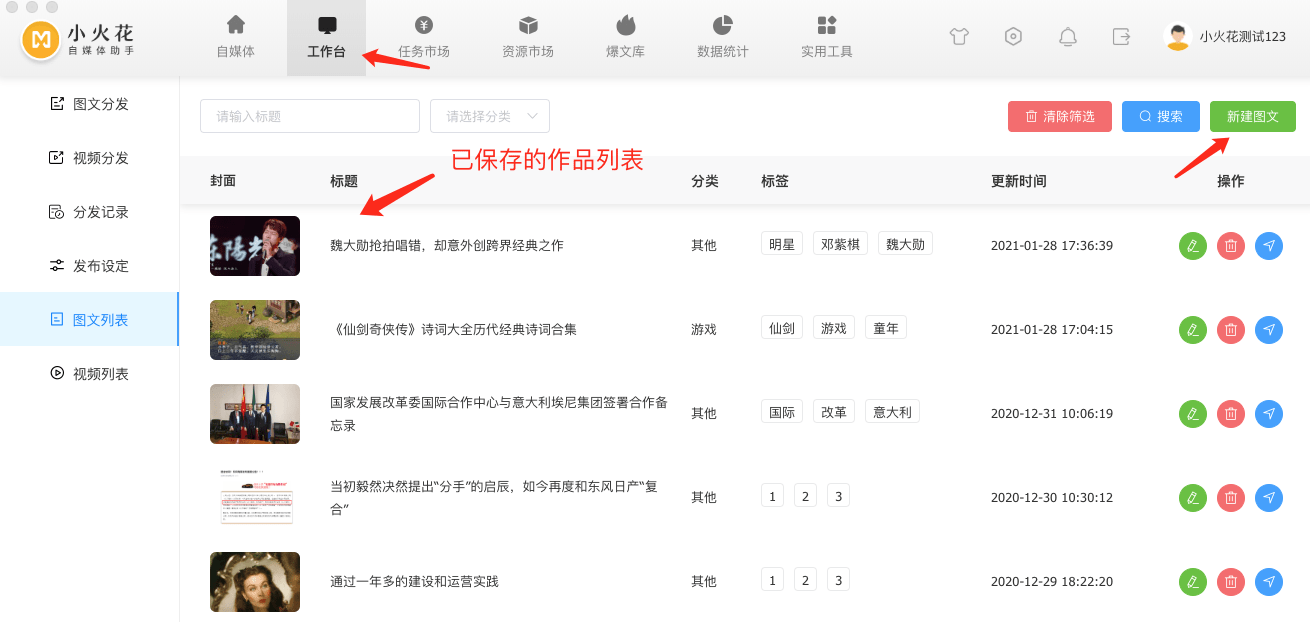Select 视频分发 in the sidebar
Viewport: 1310px width, 622px height.
click(89, 158)
